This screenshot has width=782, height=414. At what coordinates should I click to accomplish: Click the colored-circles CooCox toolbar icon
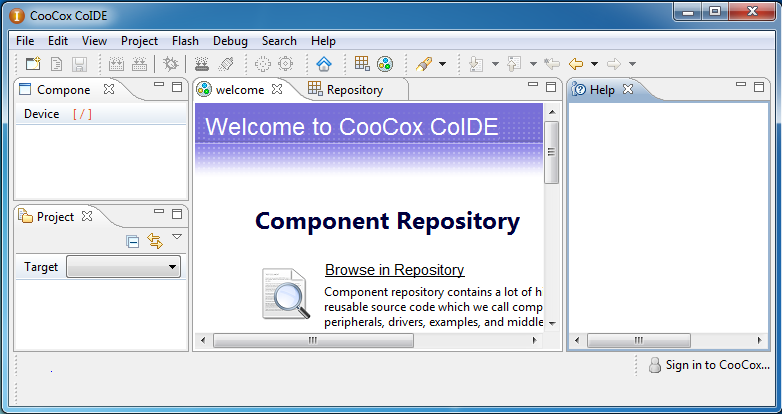385,64
